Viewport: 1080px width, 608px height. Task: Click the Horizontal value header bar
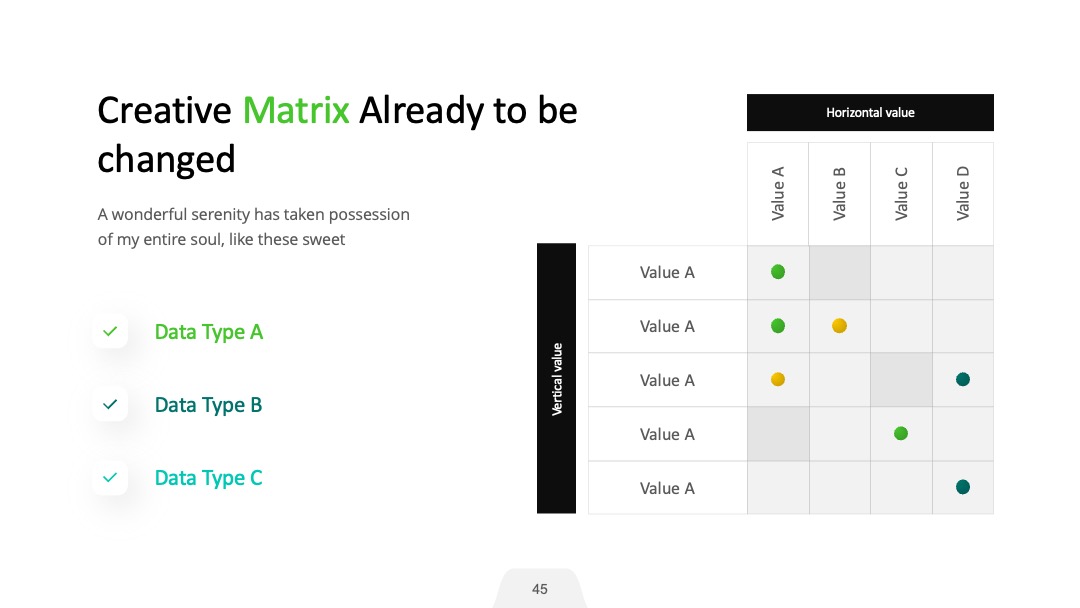pyautogui.click(x=870, y=112)
